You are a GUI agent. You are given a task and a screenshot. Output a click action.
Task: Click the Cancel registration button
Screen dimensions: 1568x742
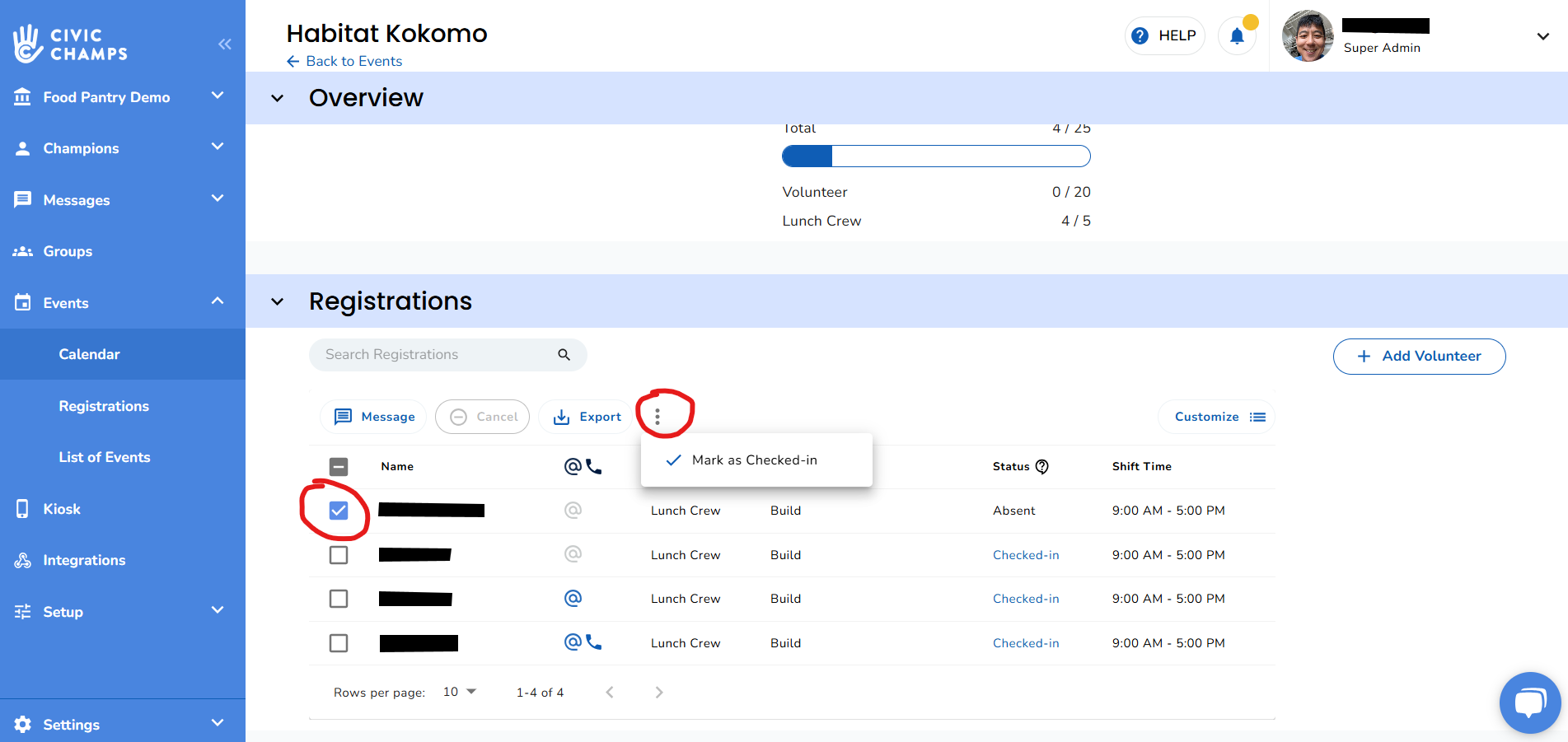(x=482, y=417)
